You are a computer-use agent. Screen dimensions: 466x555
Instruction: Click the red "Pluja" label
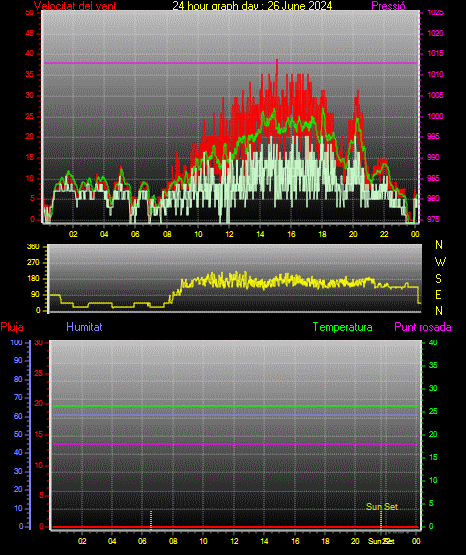[x=12, y=327]
